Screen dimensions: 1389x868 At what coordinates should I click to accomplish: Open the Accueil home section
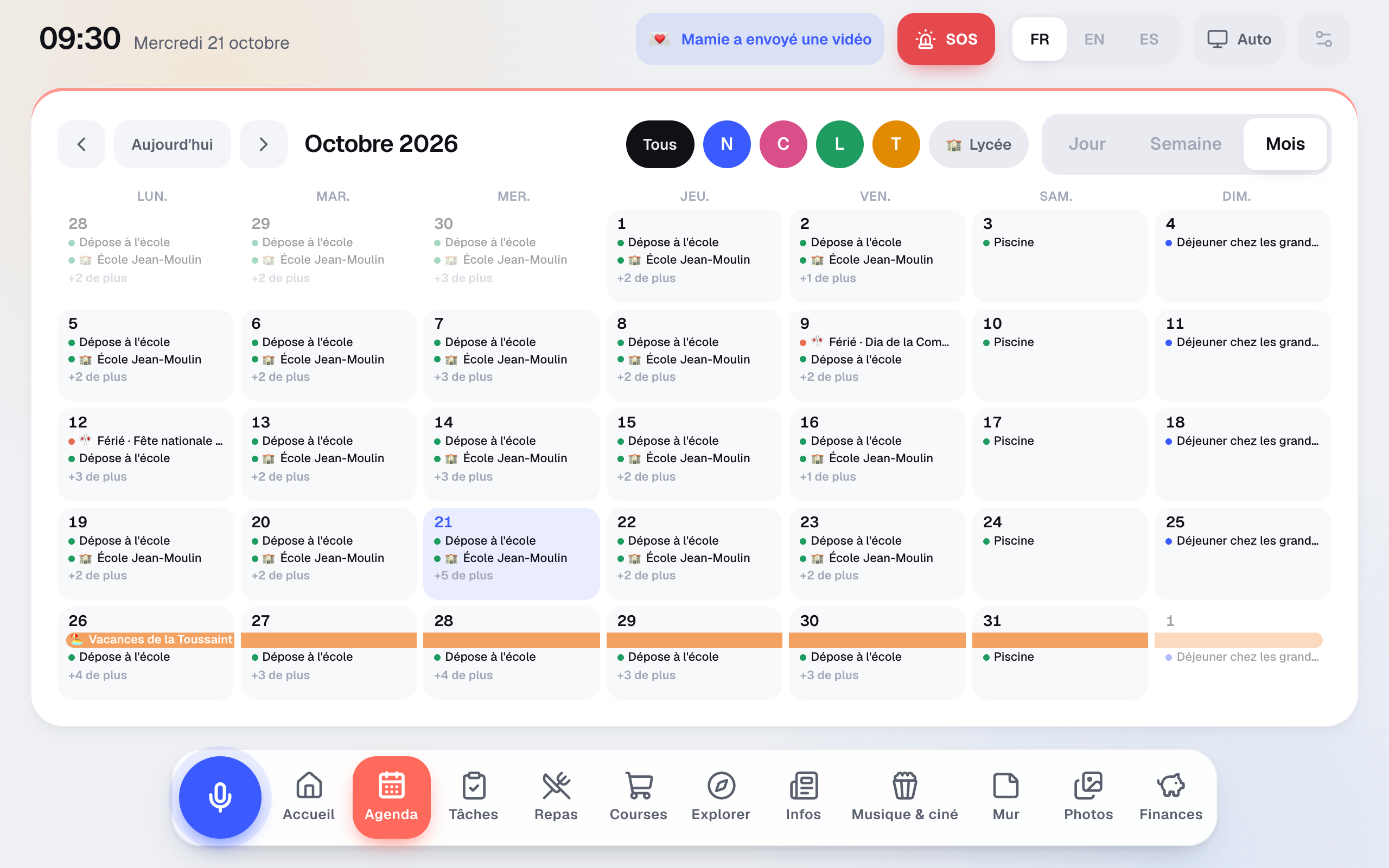pos(309,797)
